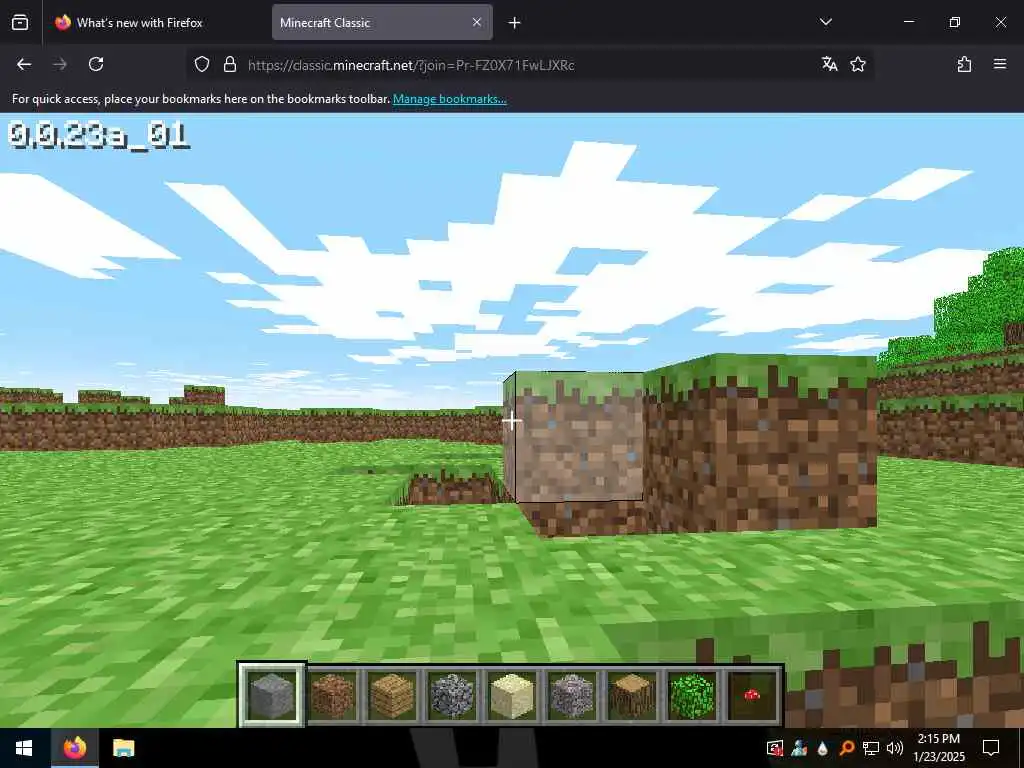Select the wood log block in the hotbar

pyautogui.click(x=632, y=696)
